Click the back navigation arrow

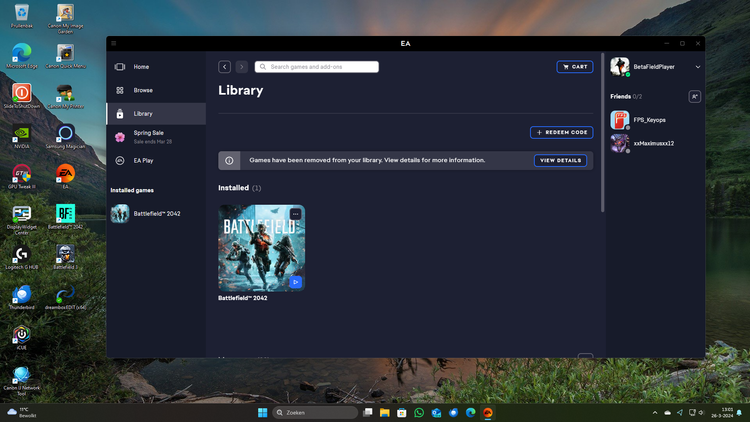(224, 67)
